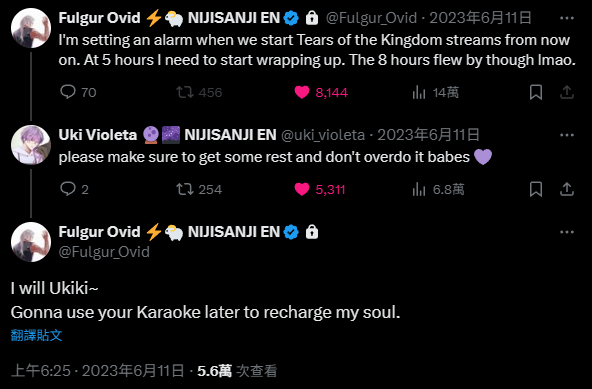Unlike Uki's tweet with 5,311 likes
Viewport: 592px width, 389px height.
(x=320, y=189)
